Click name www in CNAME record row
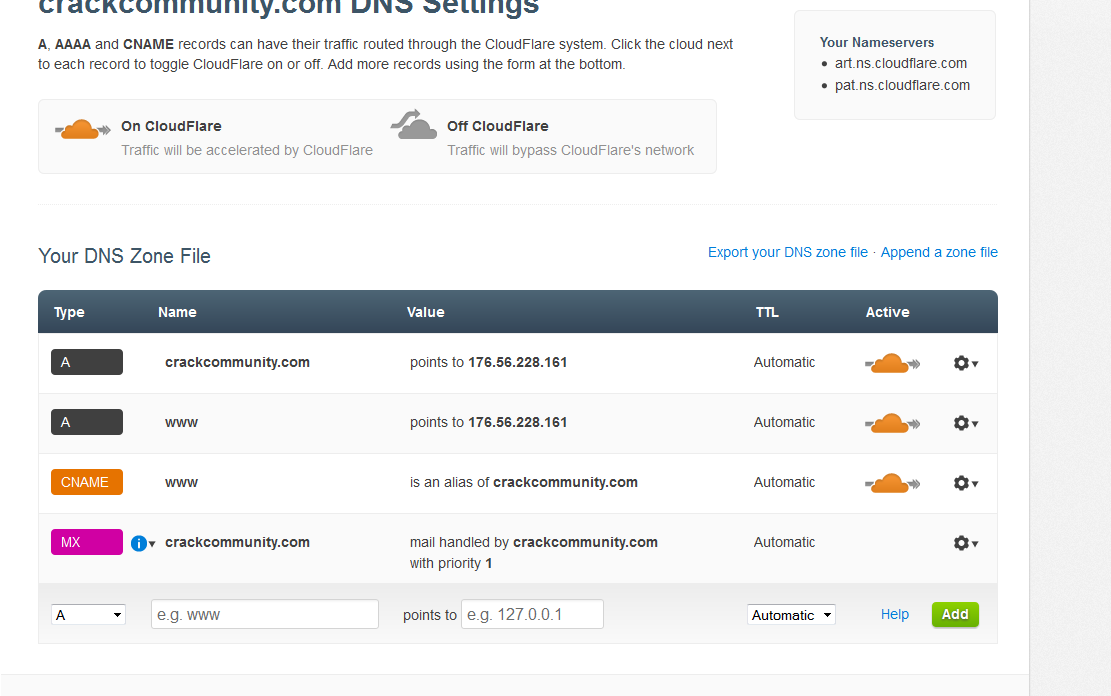 tap(181, 483)
